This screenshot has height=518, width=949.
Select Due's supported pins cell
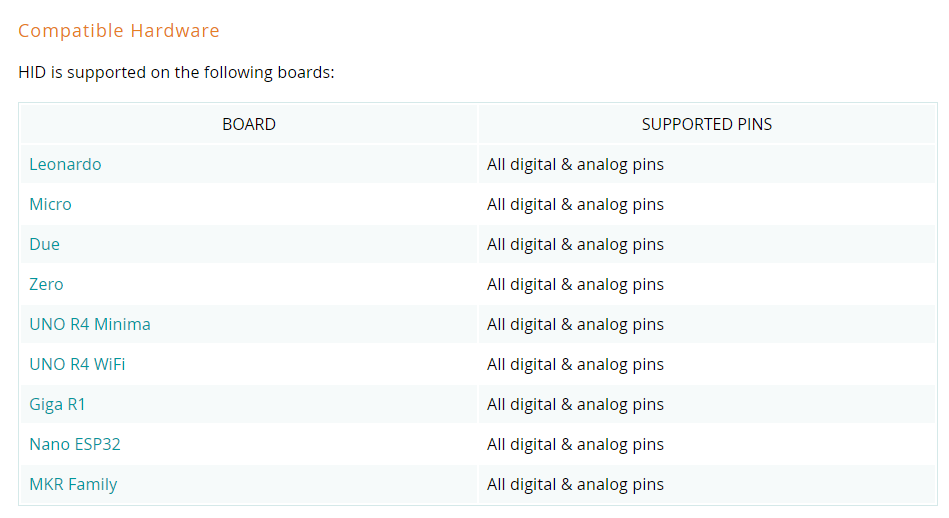pyautogui.click(x=707, y=244)
